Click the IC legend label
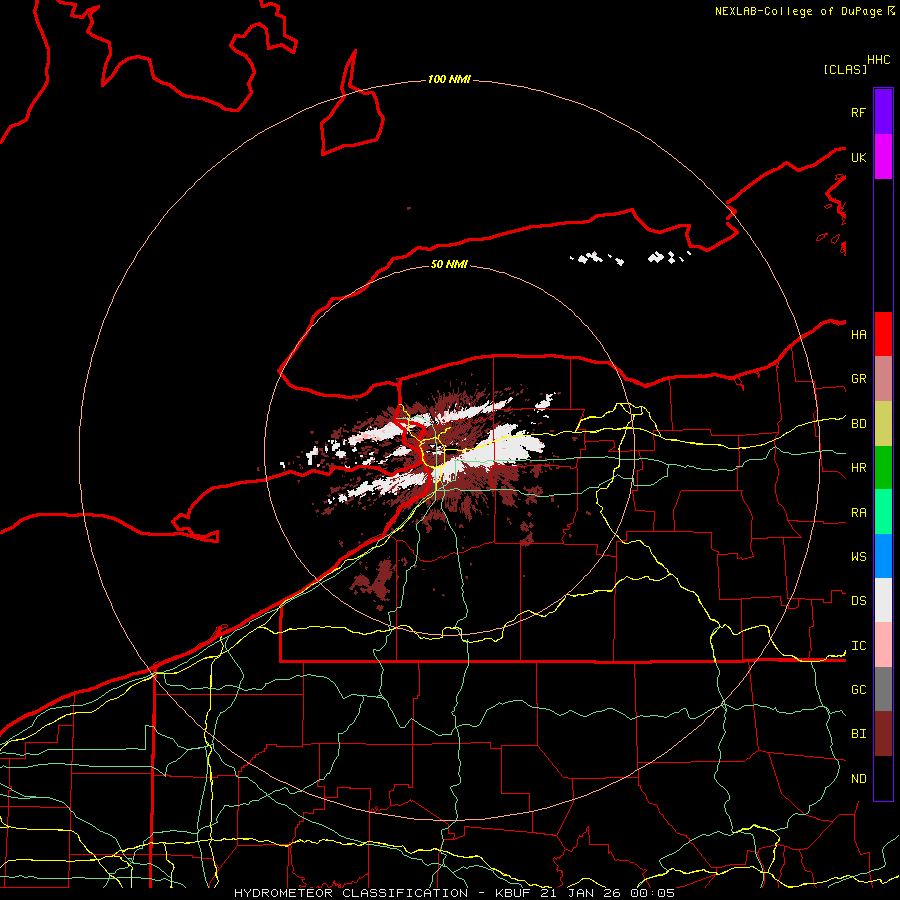The width and height of the screenshot is (900, 900). [x=858, y=646]
